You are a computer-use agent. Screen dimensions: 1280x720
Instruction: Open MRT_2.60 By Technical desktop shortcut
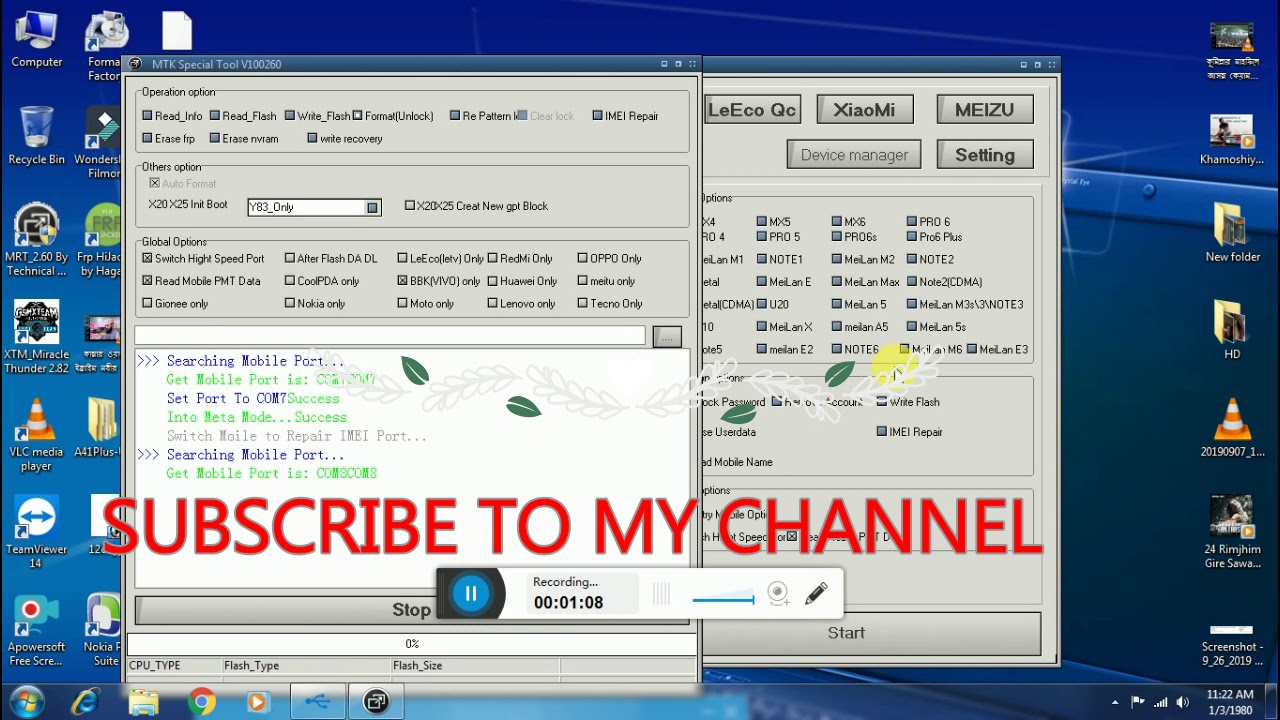[x=36, y=240]
